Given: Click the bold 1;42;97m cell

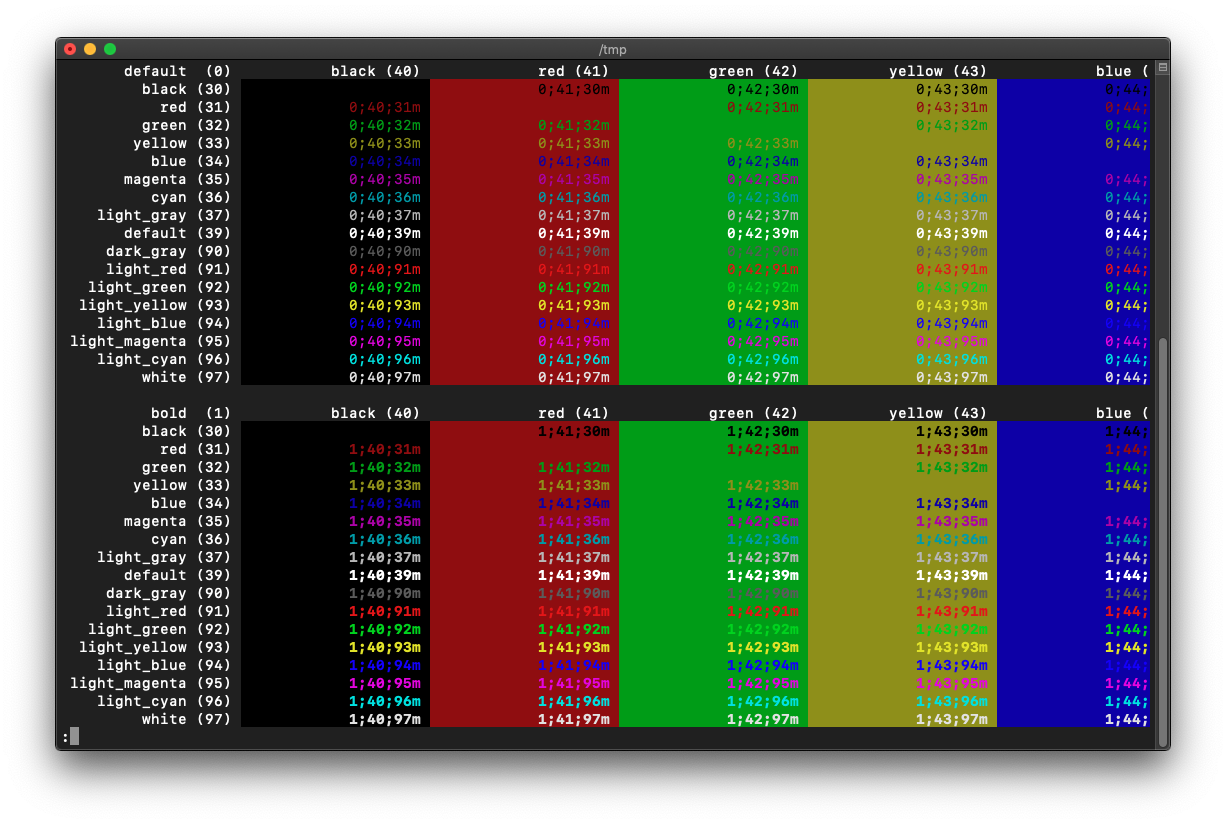Looking at the screenshot, I should pos(762,719).
